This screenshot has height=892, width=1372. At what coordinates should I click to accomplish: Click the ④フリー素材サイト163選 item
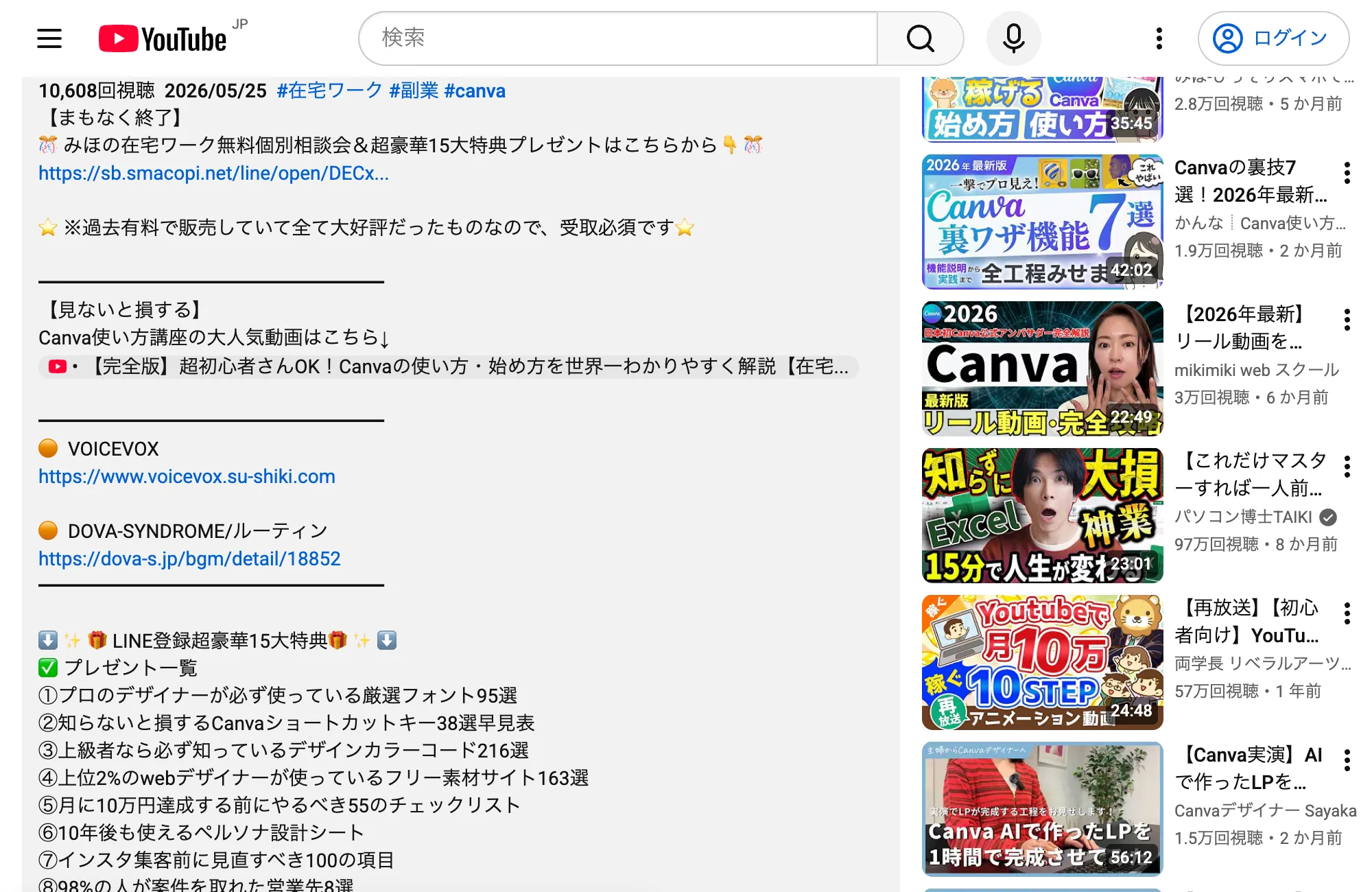click(x=314, y=778)
